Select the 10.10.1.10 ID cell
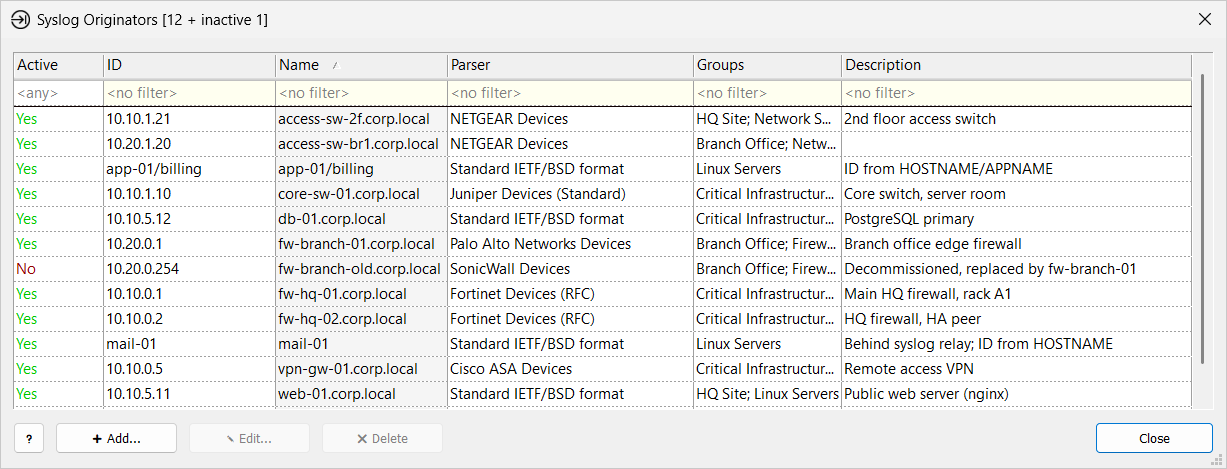 (189, 194)
